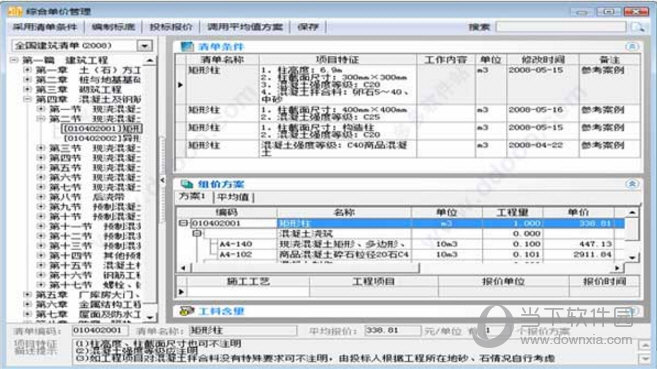Click the 清单条件 panel icon
The image size is (657, 369).
[x=186, y=46]
